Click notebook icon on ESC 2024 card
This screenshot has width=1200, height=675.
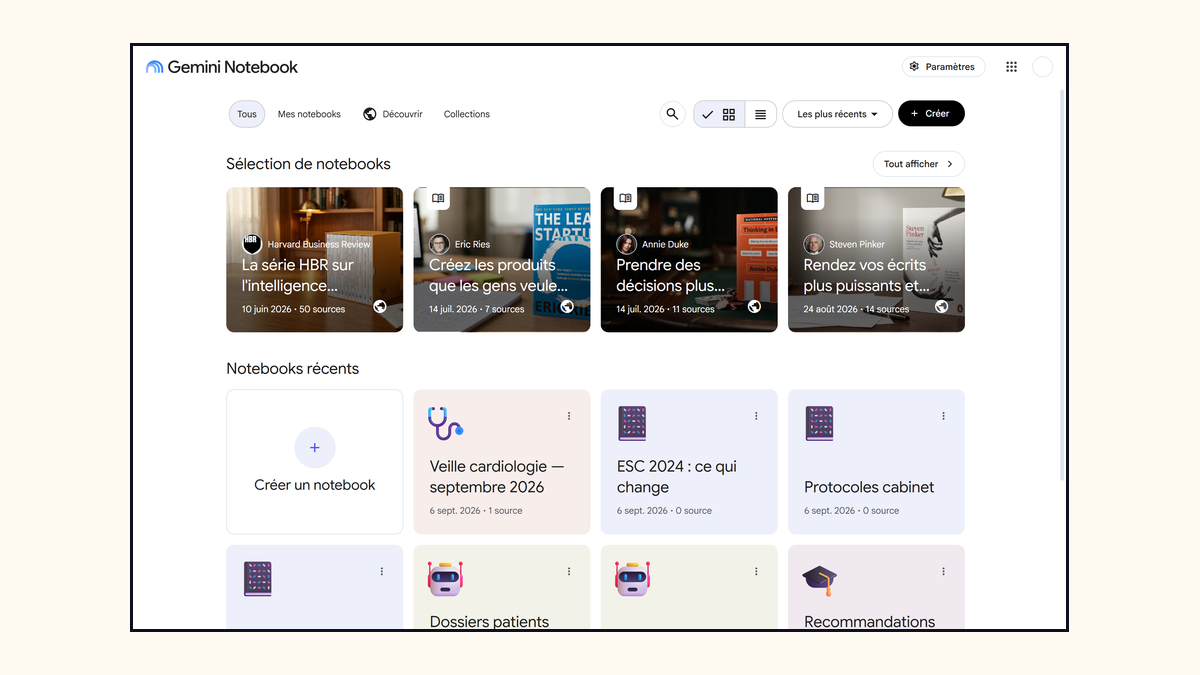[632, 423]
